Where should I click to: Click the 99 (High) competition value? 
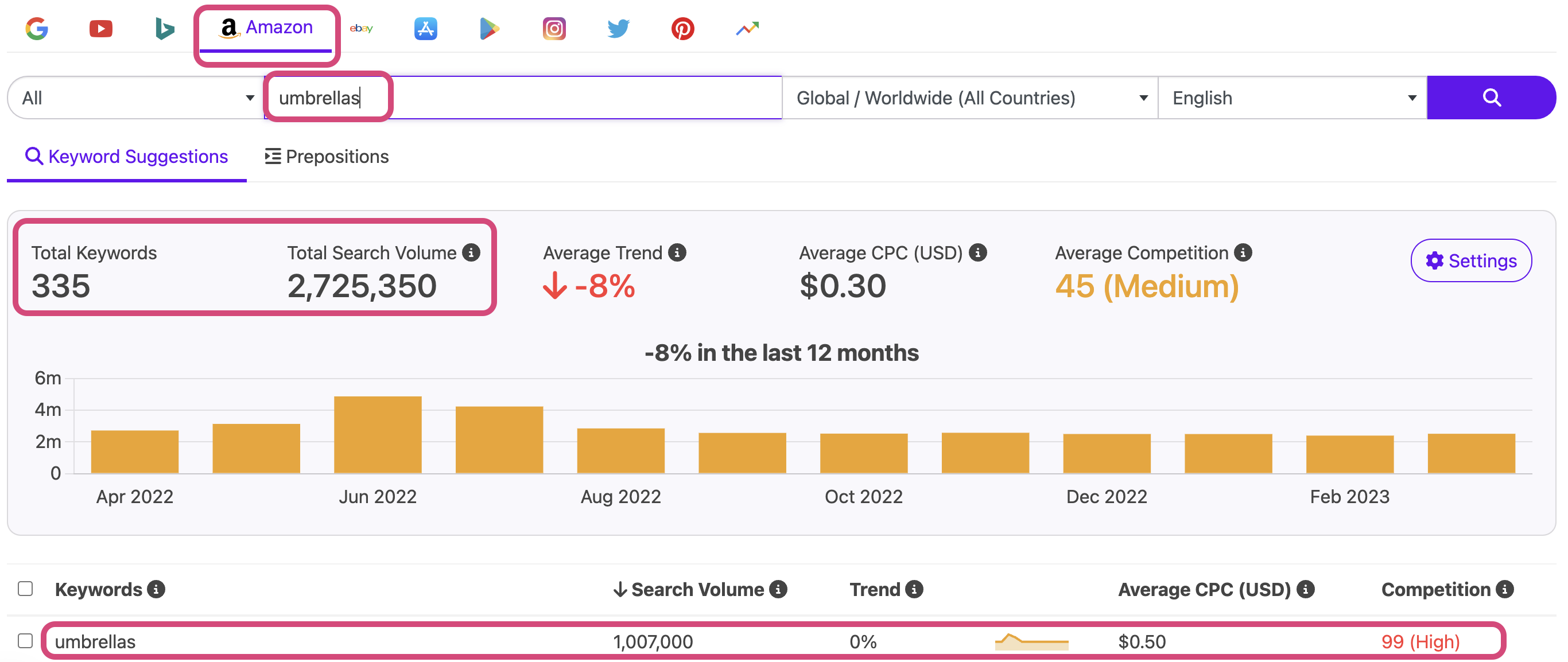coord(1420,642)
